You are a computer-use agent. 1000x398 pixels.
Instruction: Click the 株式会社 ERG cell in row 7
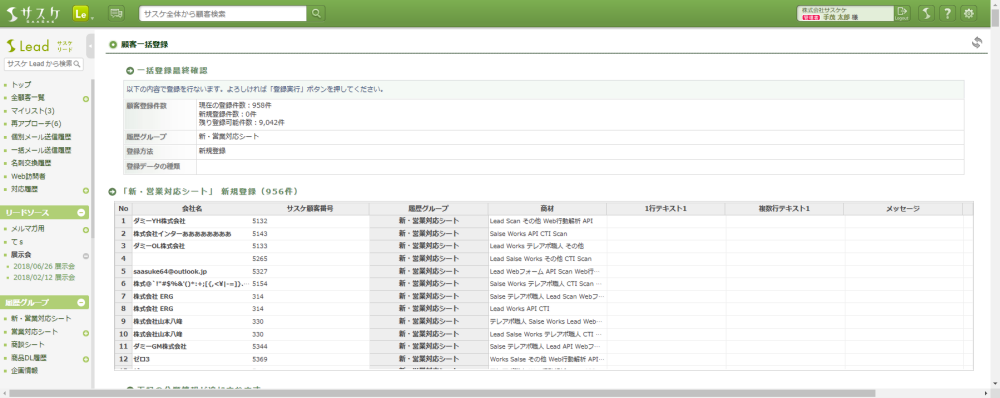pyautogui.click(x=192, y=296)
